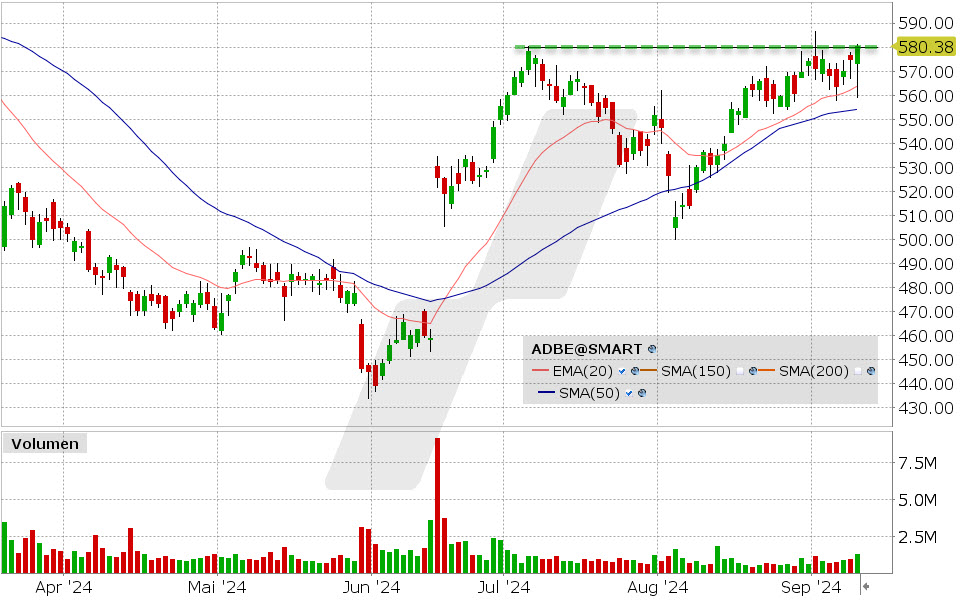This screenshot has height=600, width=960.
Task: Click the green dashed resistance line
Action: click(x=696, y=47)
